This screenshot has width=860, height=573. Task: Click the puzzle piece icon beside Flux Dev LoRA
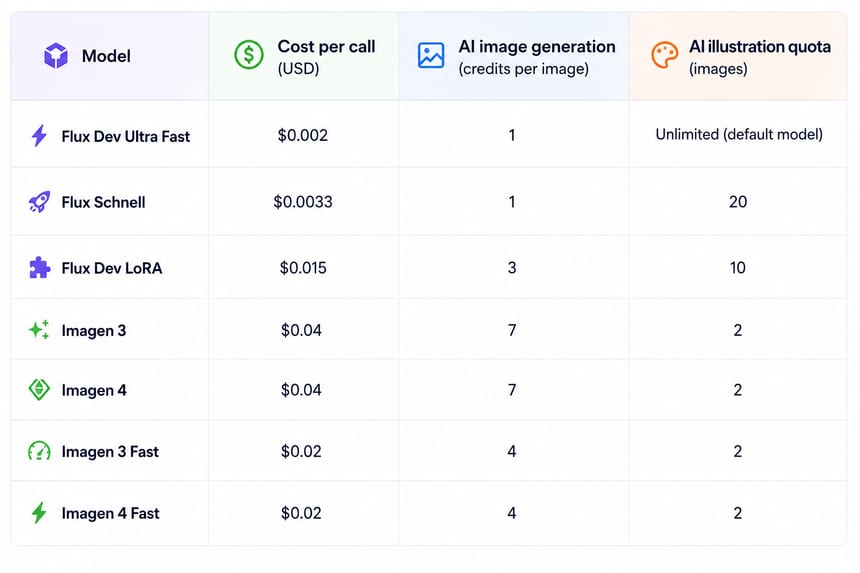pyautogui.click(x=39, y=268)
